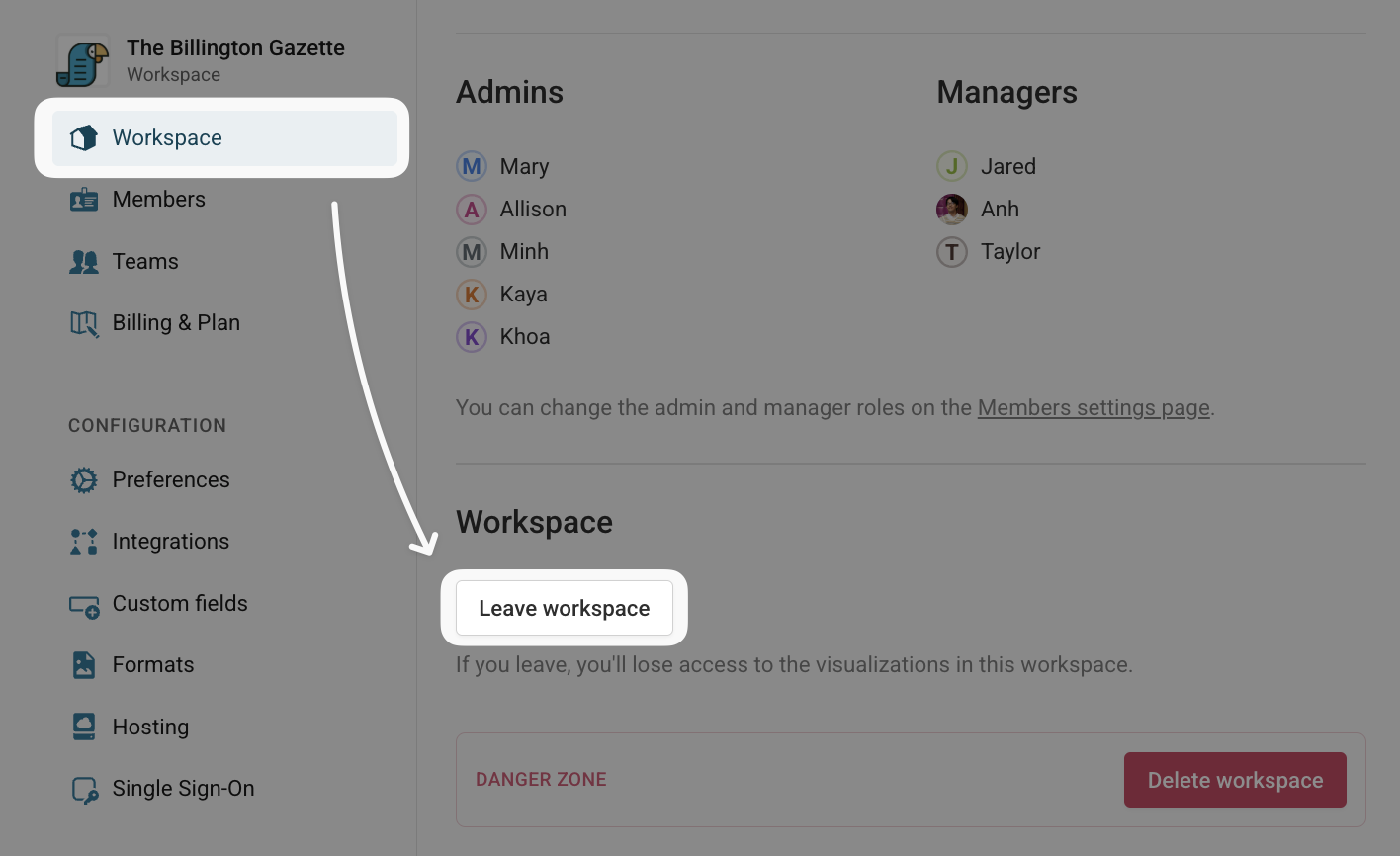Screen dimensions: 1400x856
Task: Click The Billington Gazette workspace name
Action: point(235,48)
